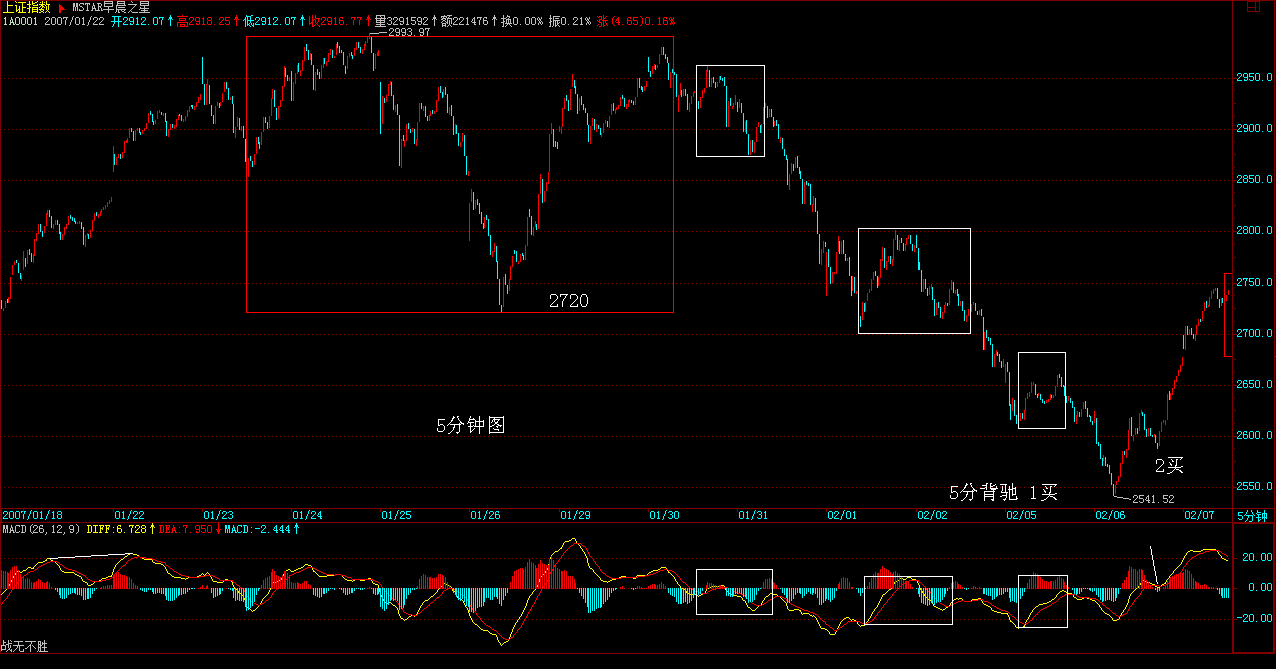Click the 2541.52 low price marker

[1152, 499]
